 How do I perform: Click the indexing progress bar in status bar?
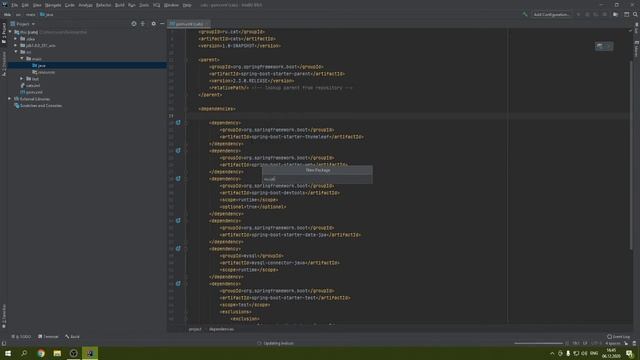coord(538,343)
